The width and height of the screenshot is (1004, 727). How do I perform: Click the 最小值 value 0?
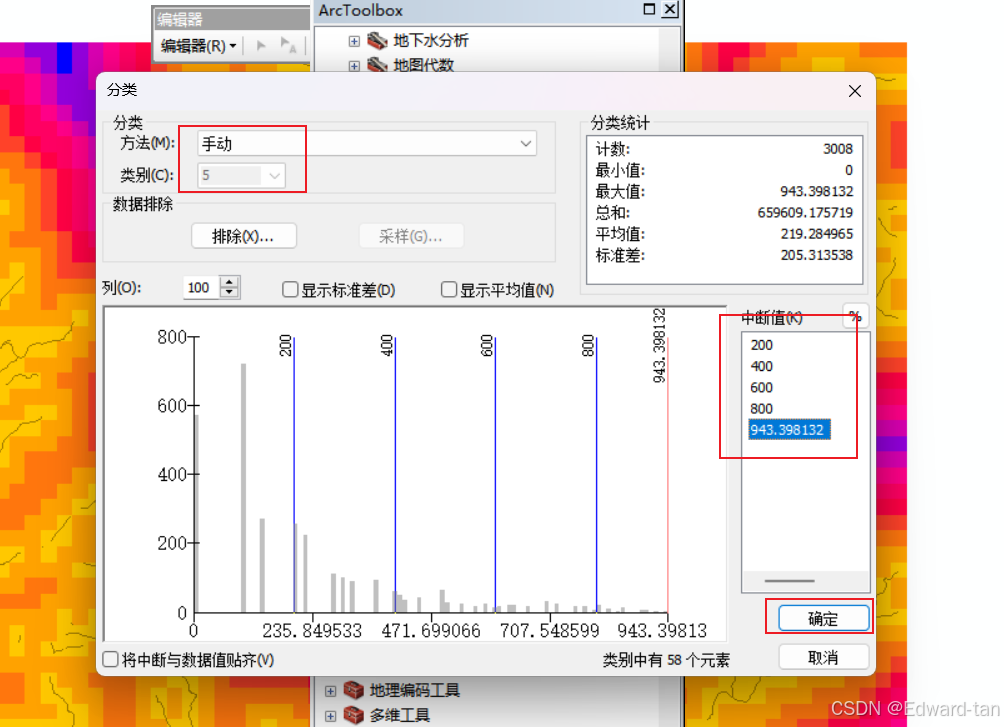coord(848,170)
